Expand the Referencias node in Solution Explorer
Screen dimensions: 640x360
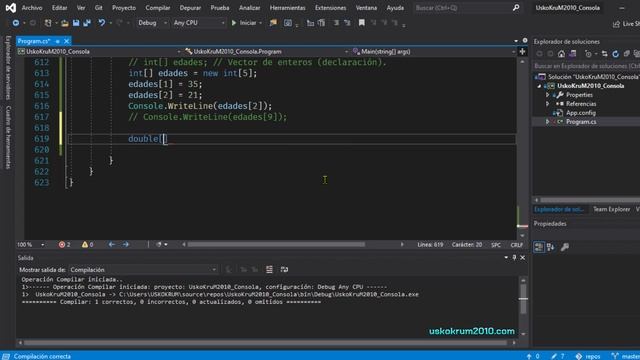[548, 104]
